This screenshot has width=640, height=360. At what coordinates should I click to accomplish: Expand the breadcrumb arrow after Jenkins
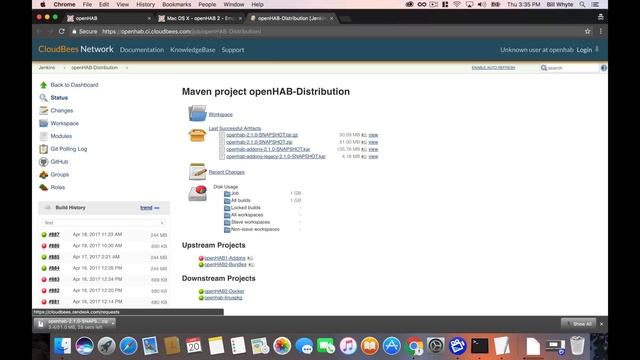coord(64,68)
